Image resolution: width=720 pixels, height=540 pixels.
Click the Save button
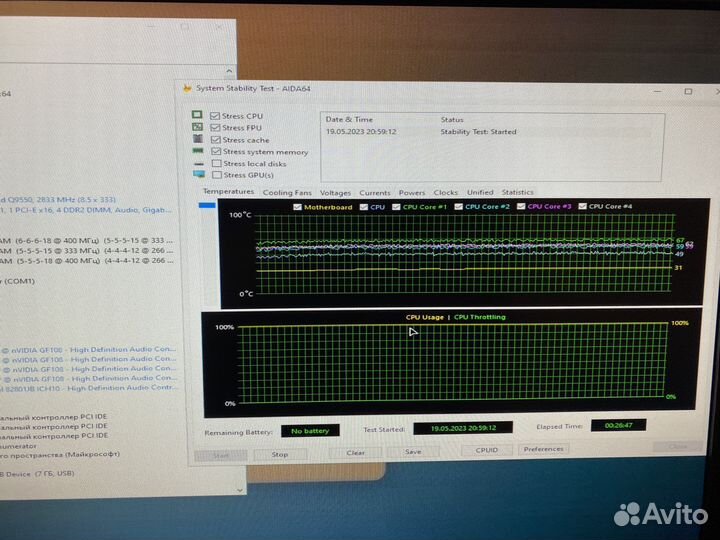[x=413, y=452]
